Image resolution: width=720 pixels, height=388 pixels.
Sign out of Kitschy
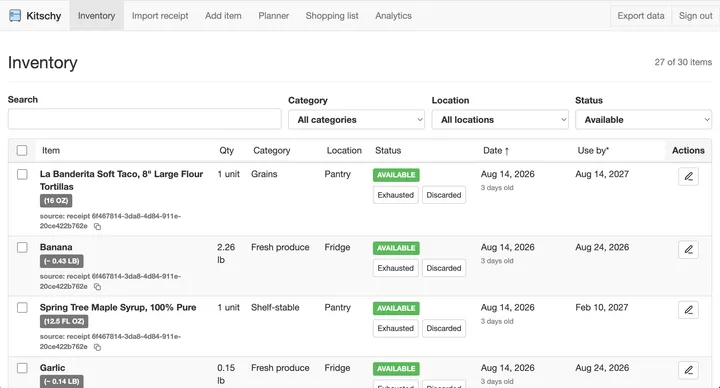(x=696, y=16)
